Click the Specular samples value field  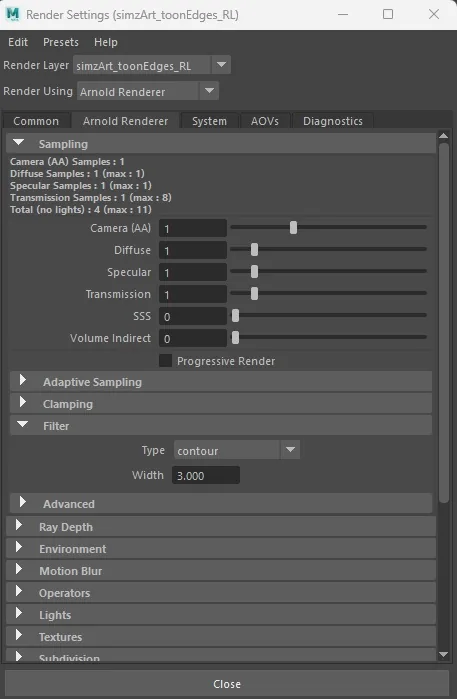[193, 272]
